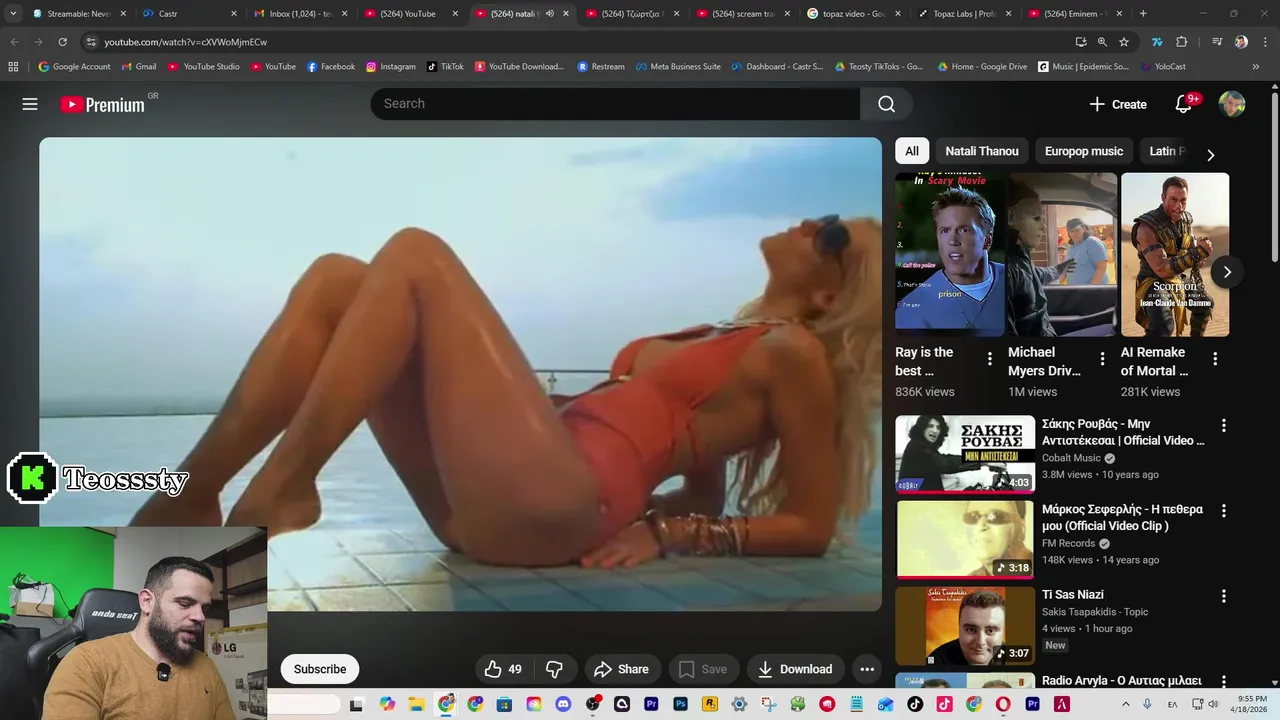Open the browser extensions puzzle icon
Viewport: 1280px width, 720px height.
pyautogui.click(x=1181, y=42)
